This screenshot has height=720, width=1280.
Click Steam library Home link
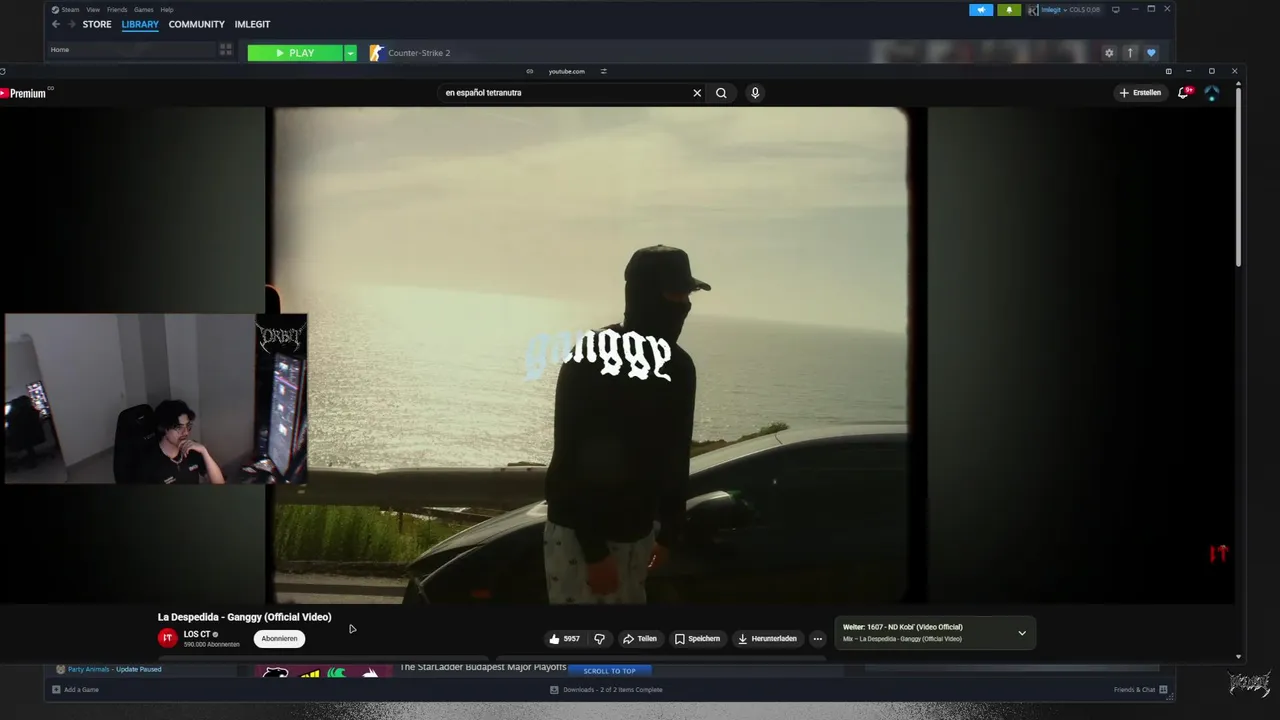point(60,50)
